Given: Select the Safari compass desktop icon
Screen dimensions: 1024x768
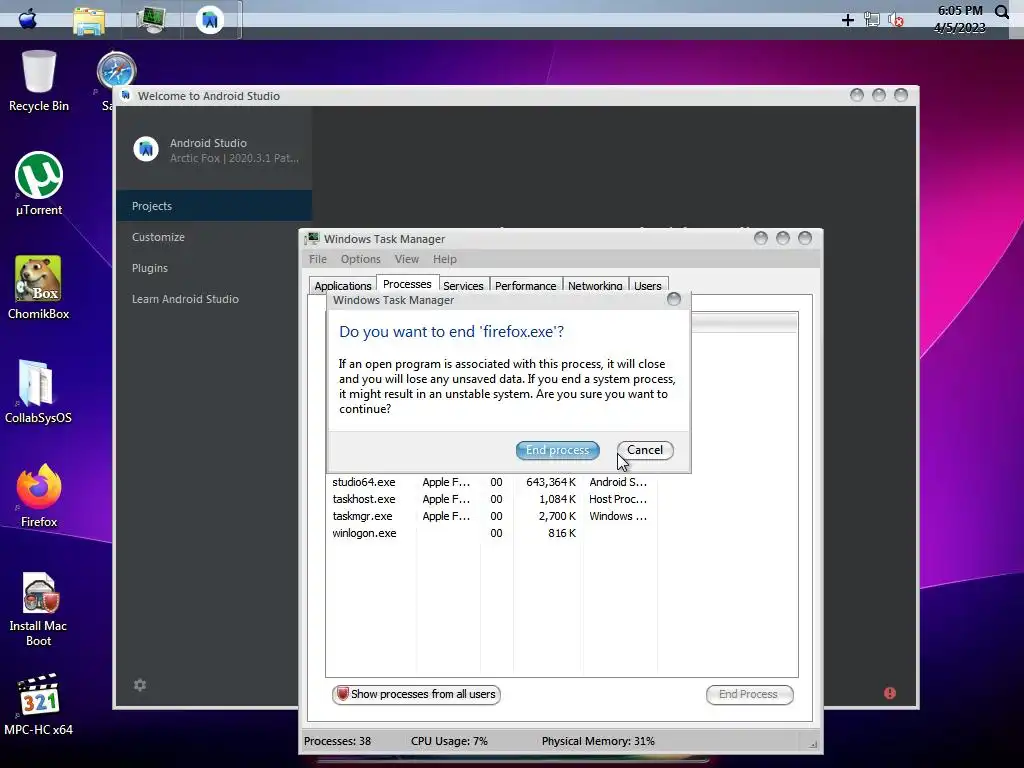Looking at the screenshot, I should [116, 69].
